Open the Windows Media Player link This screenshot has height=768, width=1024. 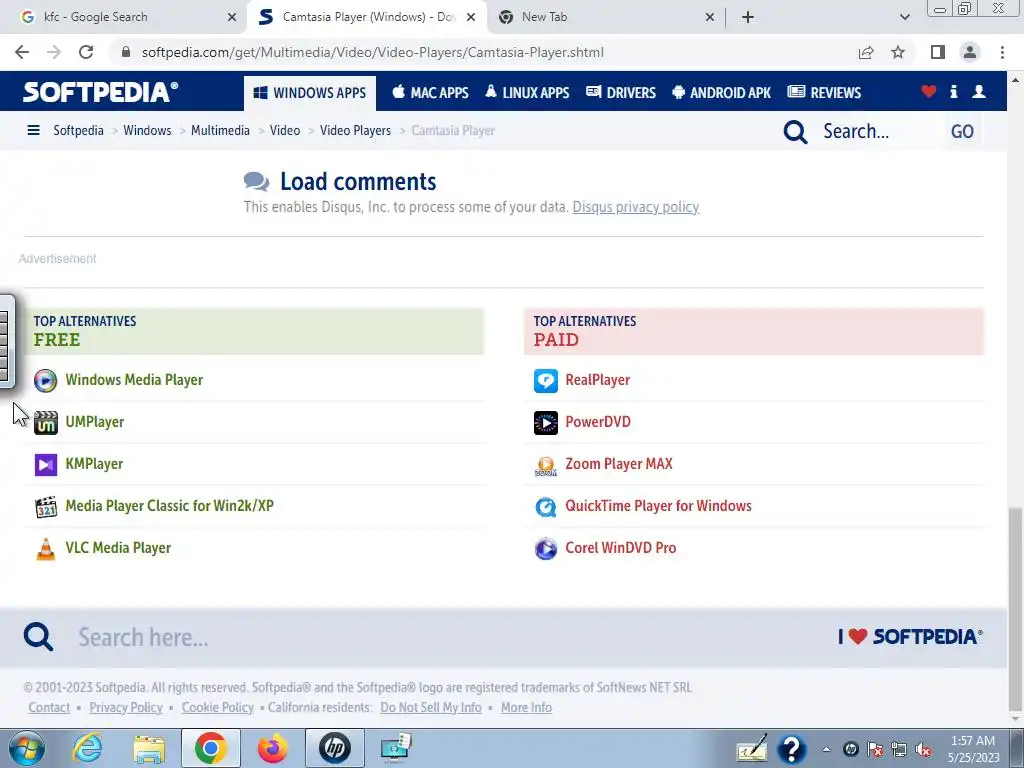coord(134,380)
